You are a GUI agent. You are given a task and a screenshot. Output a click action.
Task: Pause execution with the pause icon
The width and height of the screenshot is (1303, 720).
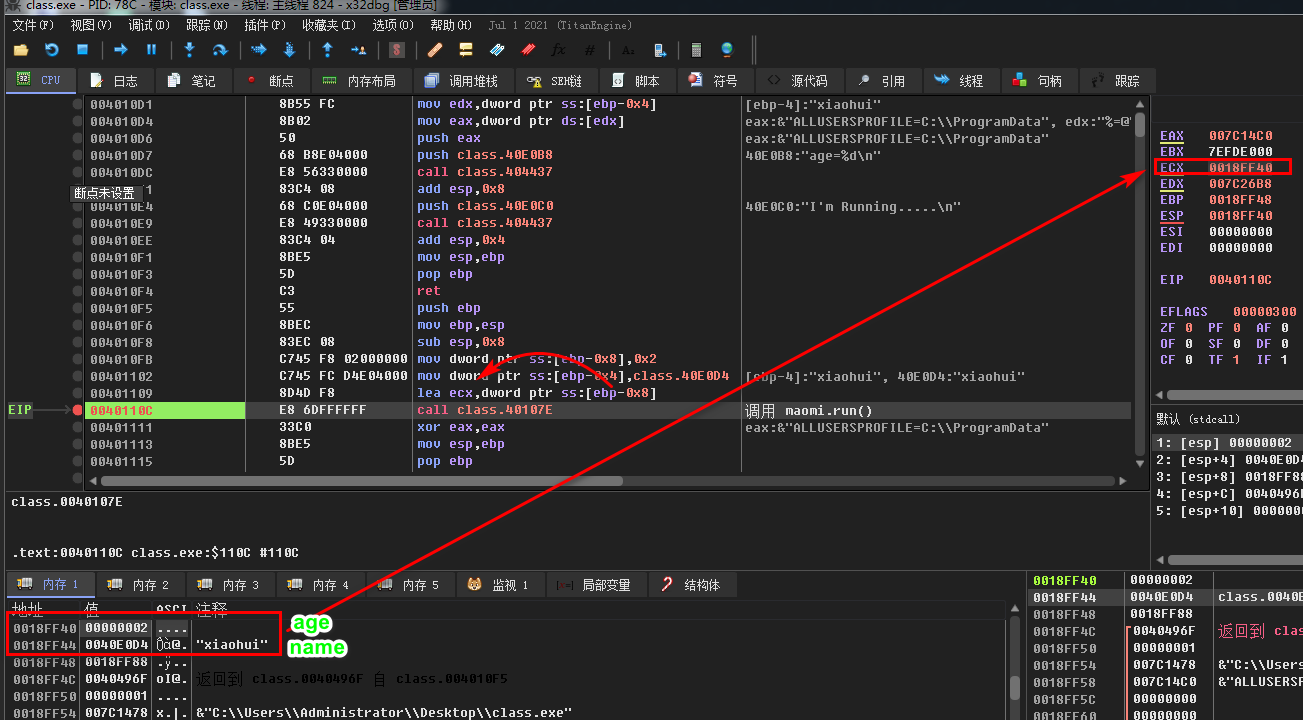[x=152, y=49]
